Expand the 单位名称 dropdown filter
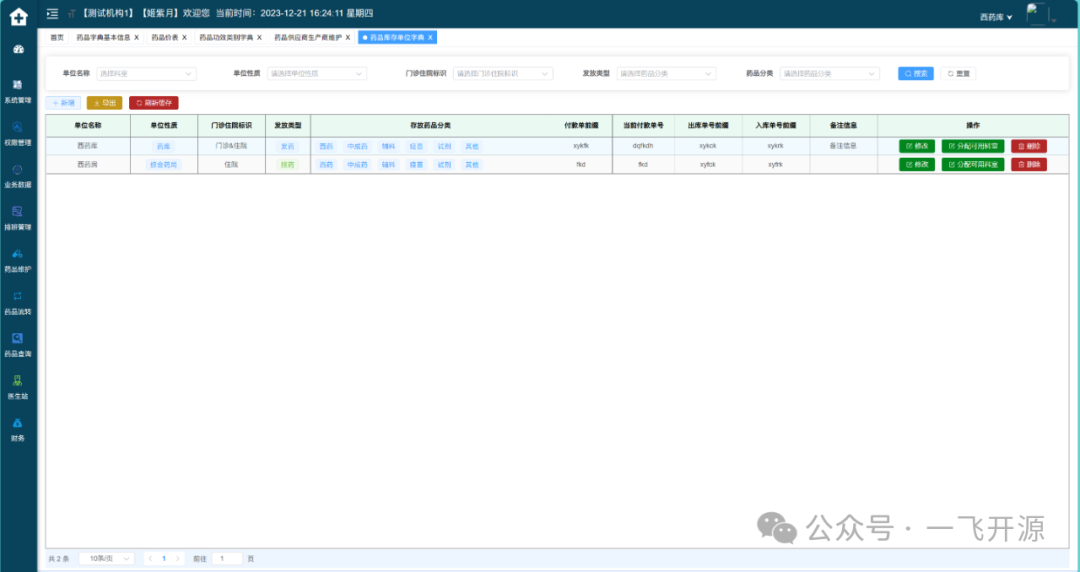Screen dimensions: 1080x572 pyautogui.click(x=145, y=74)
